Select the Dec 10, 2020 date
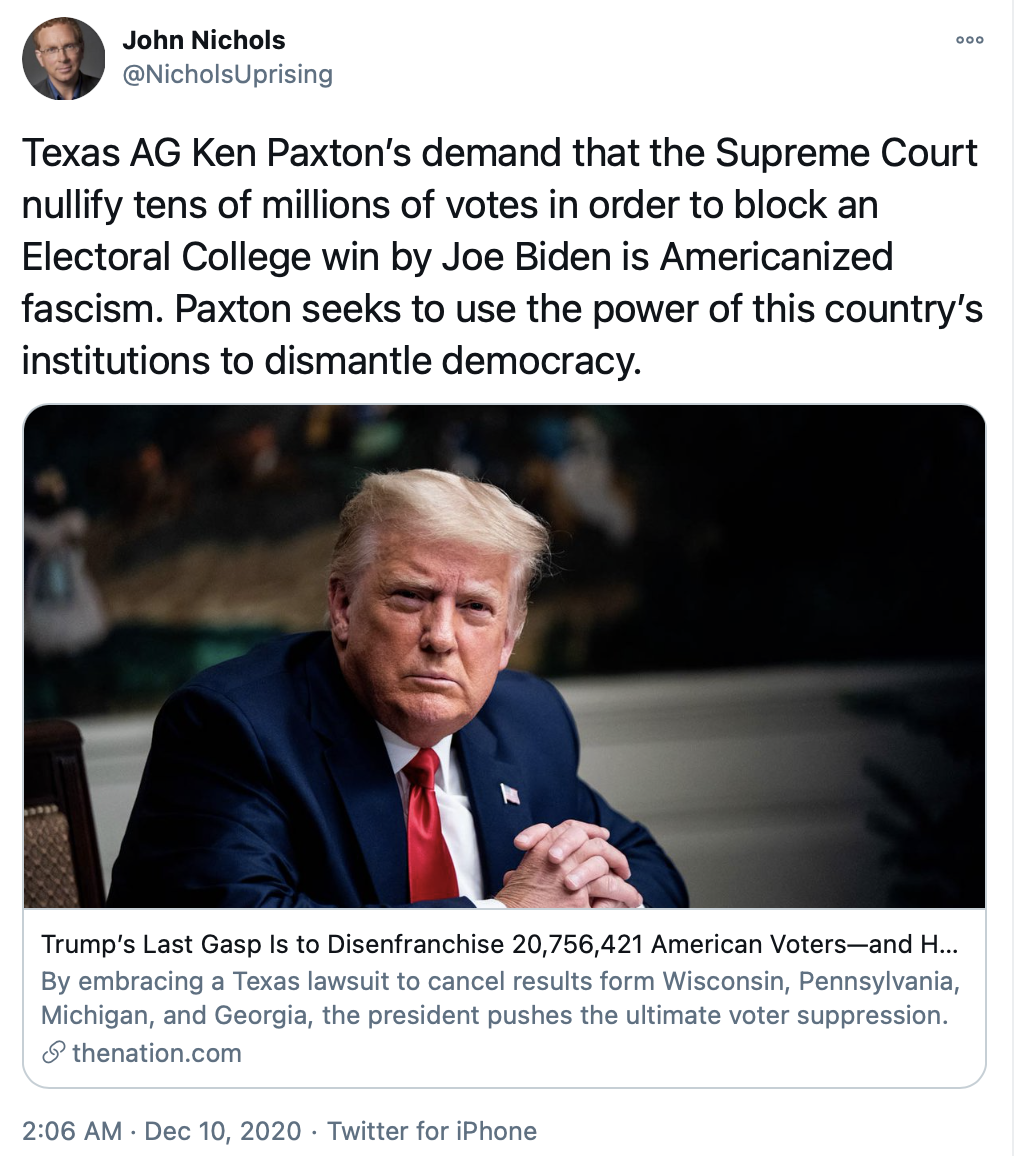 pyautogui.click(x=223, y=1131)
